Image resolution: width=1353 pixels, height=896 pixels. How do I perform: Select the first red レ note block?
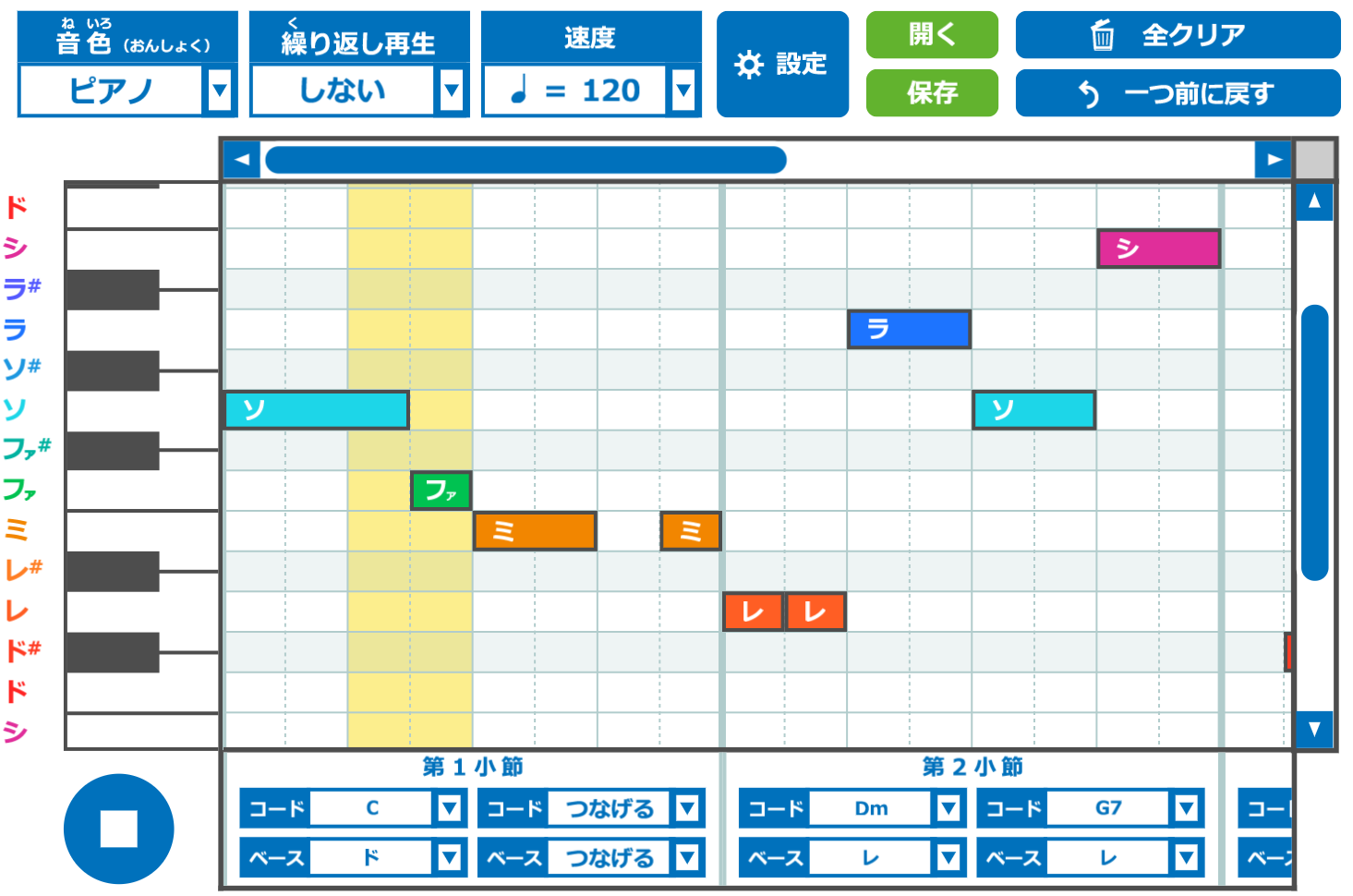[x=753, y=611]
